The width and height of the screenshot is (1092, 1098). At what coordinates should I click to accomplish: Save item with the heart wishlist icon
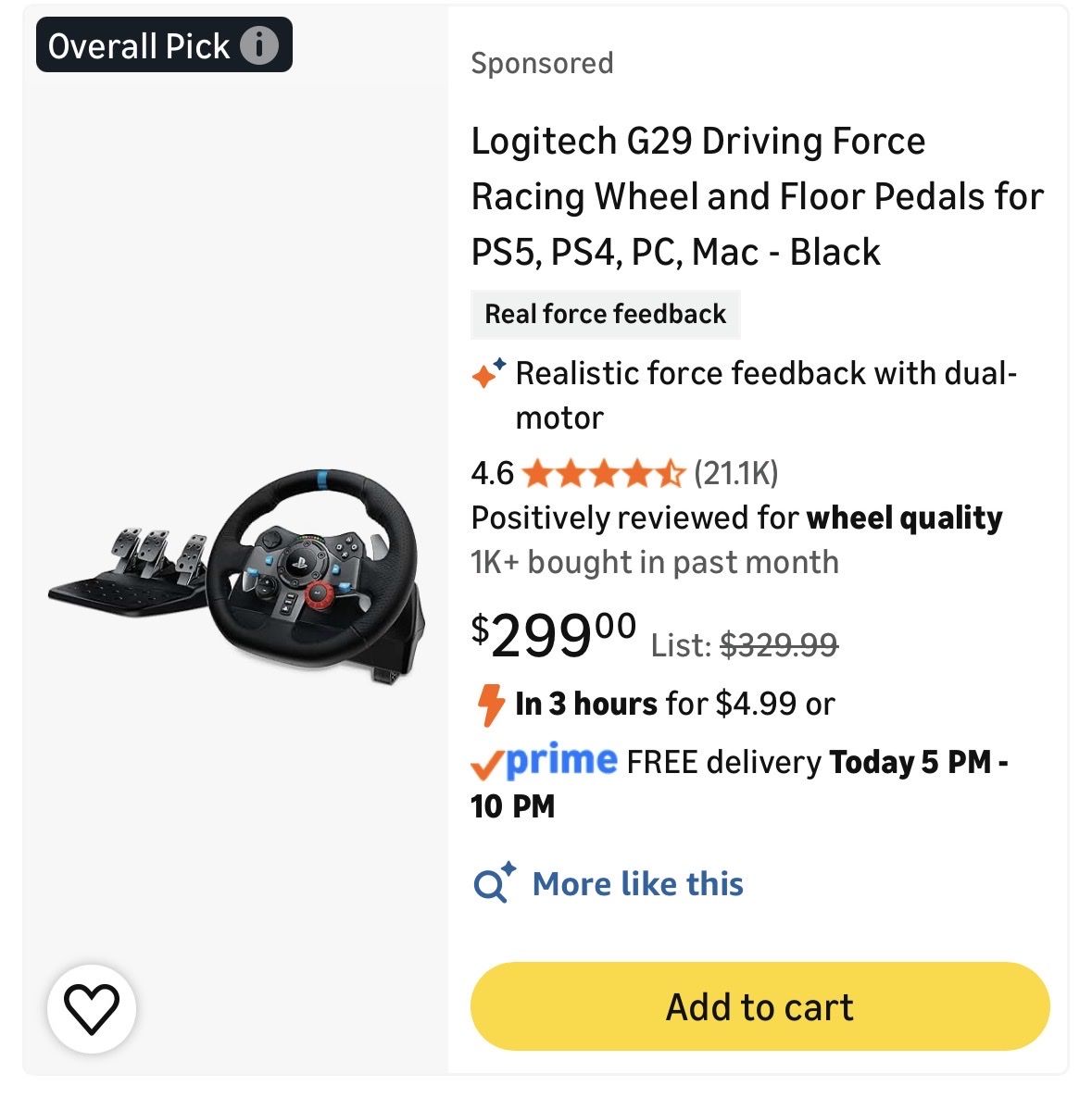92,1008
